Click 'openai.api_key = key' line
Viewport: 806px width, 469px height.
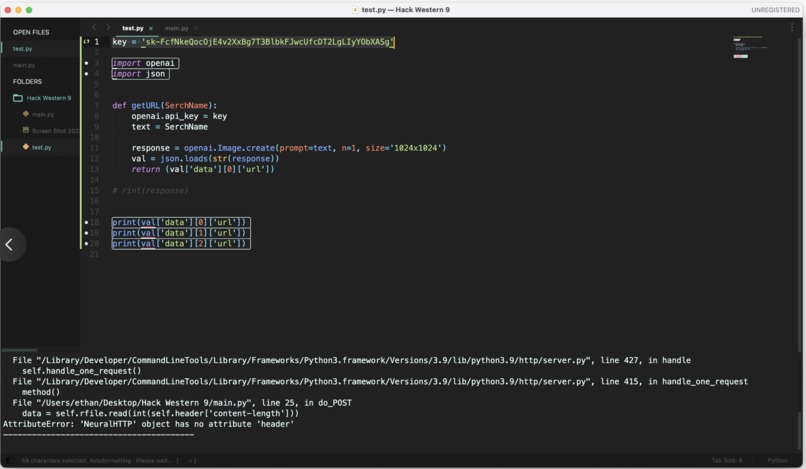pyautogui.click(x=179, y=116)
